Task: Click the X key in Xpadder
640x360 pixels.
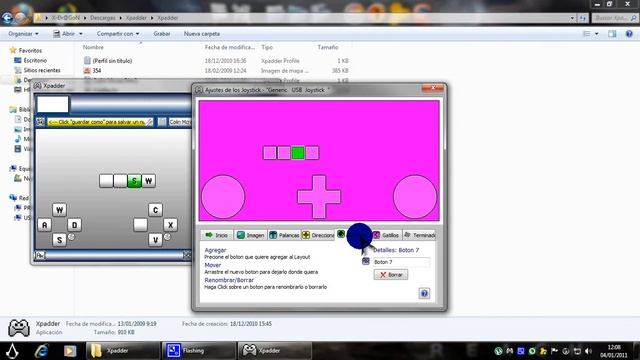Action: coord(170,225)
